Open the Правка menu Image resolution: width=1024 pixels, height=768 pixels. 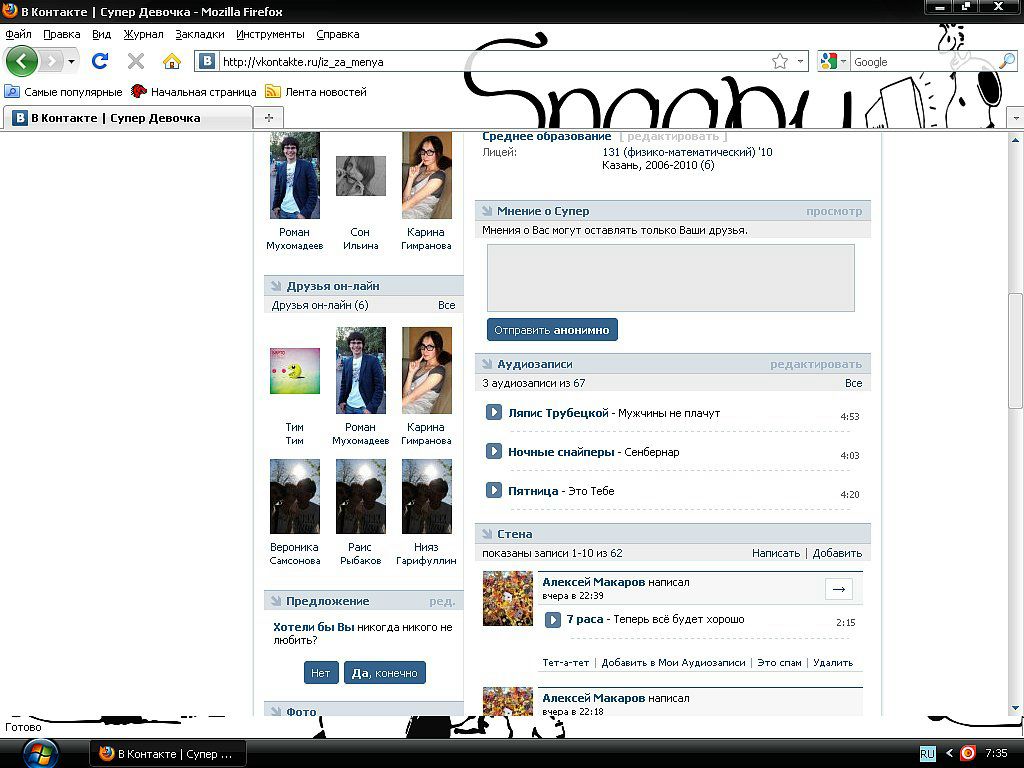(x=61, y=34)
